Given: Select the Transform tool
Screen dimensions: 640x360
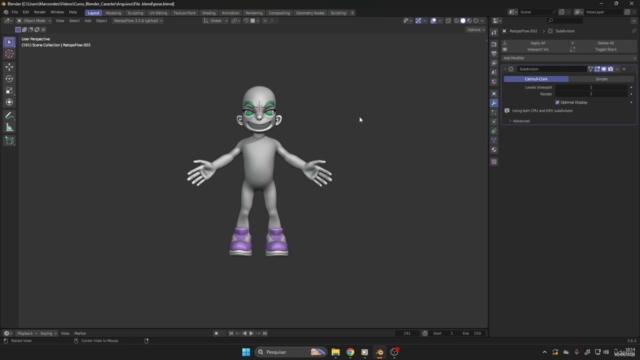Looking at the screenshot, I should click(9, 102).
